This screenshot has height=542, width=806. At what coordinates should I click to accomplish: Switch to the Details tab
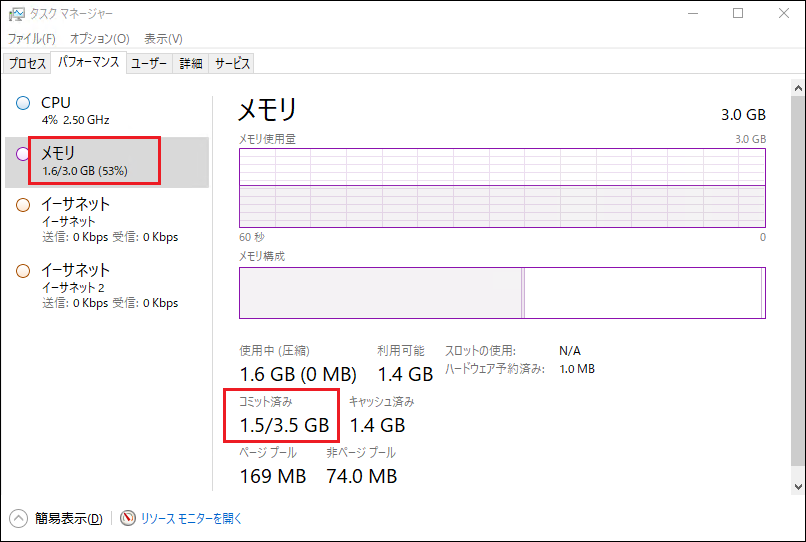[x=191, y=63]
